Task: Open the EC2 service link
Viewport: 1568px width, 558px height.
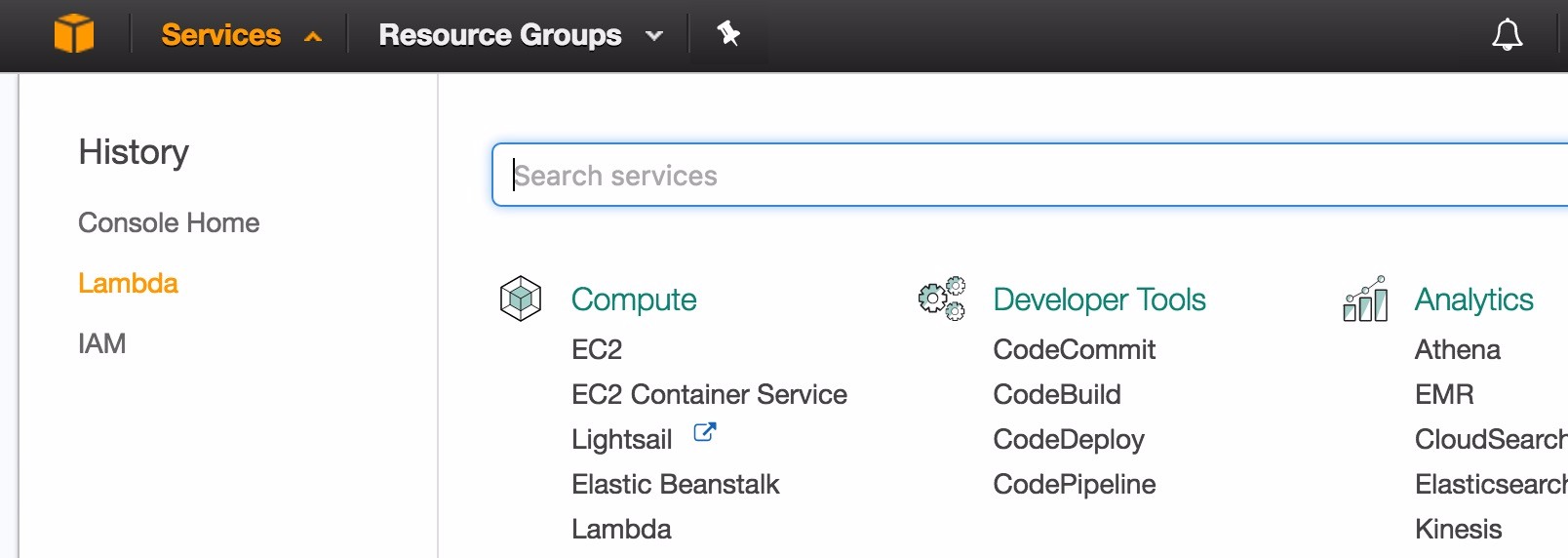Action: tap(597, 349)
